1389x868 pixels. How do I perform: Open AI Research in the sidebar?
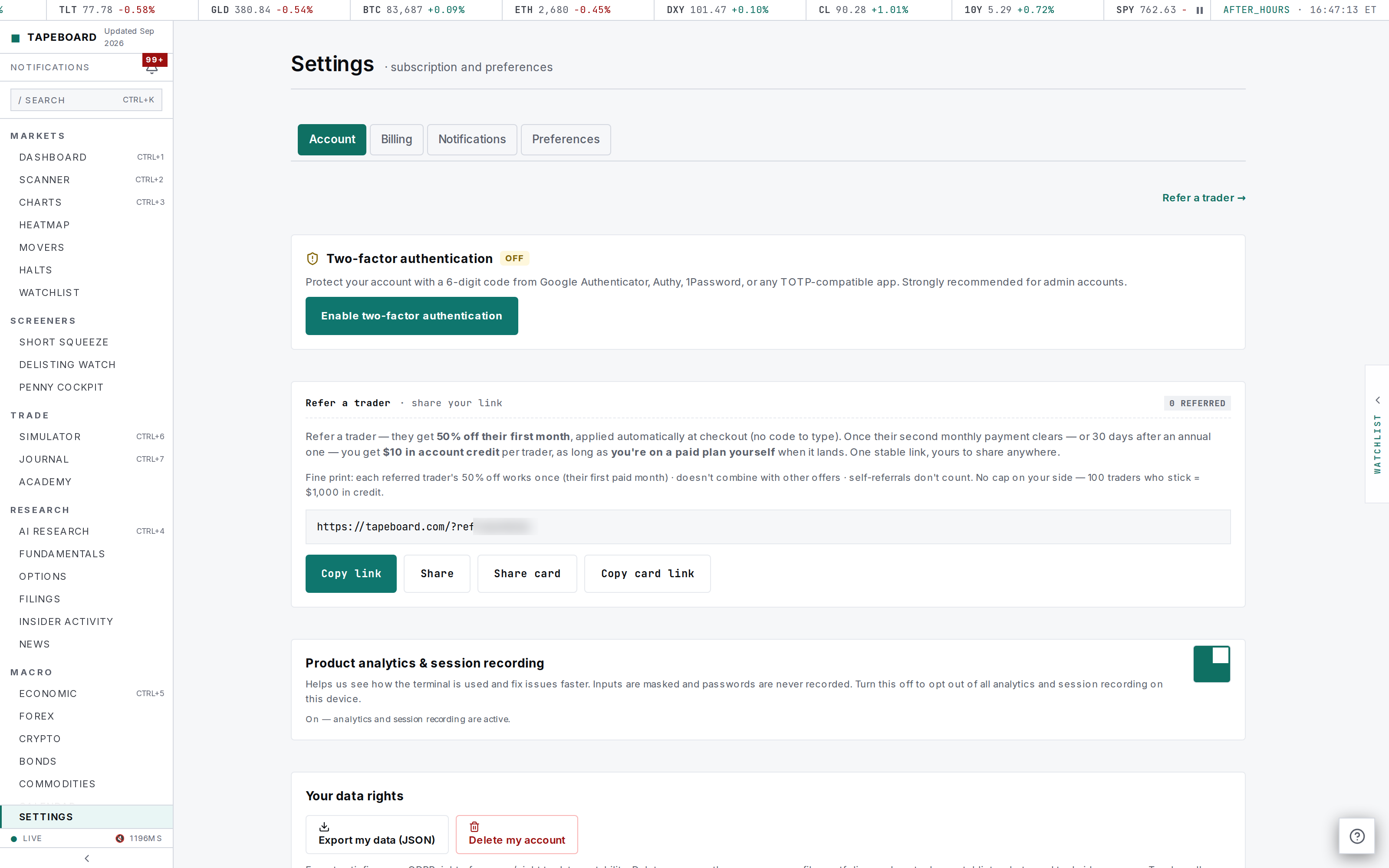(x=87, y=532)
